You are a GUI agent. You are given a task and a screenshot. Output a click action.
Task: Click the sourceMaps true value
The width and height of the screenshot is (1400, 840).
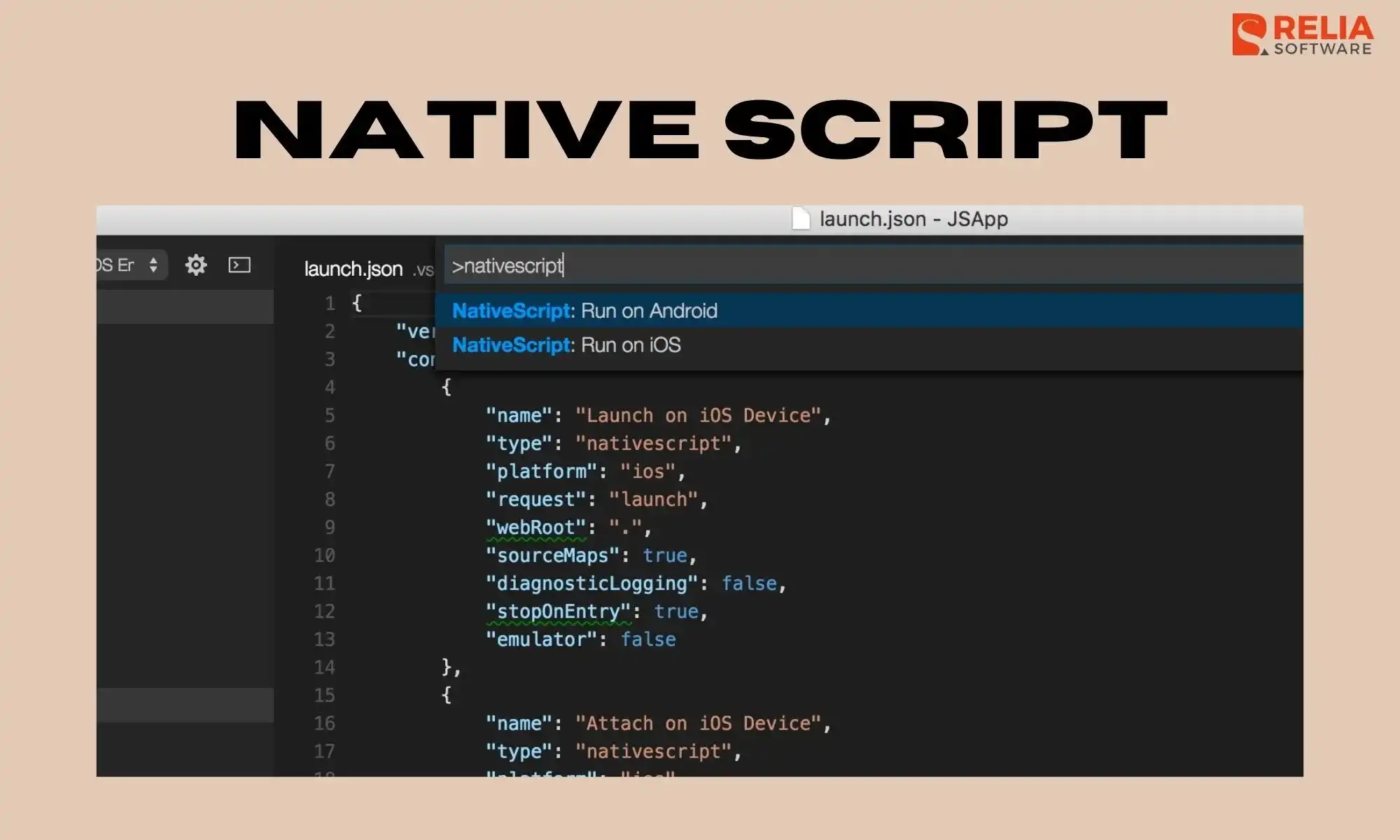pyautogui.click(x=665, y=555)
